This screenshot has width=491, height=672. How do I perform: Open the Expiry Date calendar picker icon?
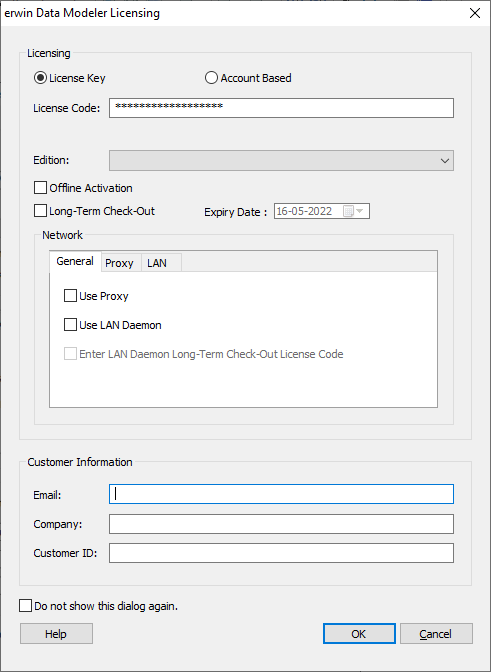pos(348,211)
